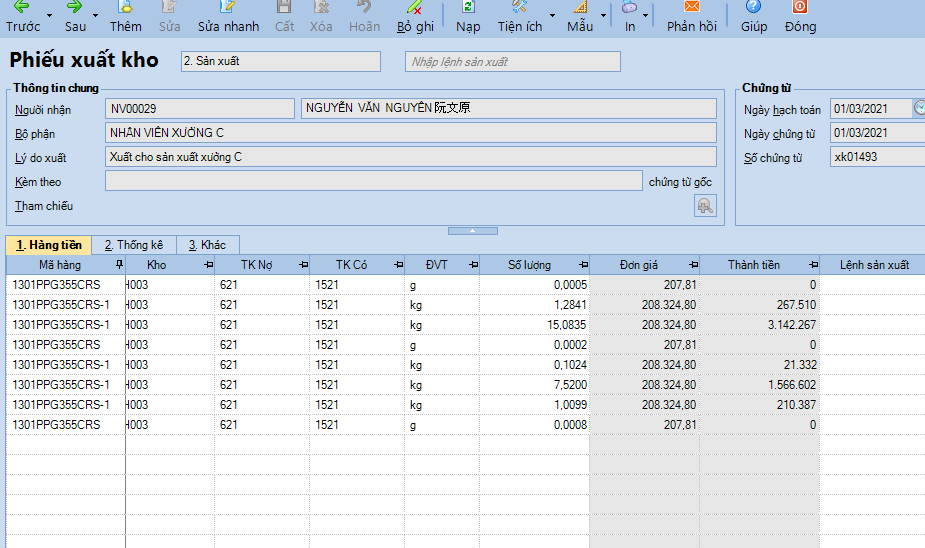Go to previous voucher with Trước

pos(22,17)
